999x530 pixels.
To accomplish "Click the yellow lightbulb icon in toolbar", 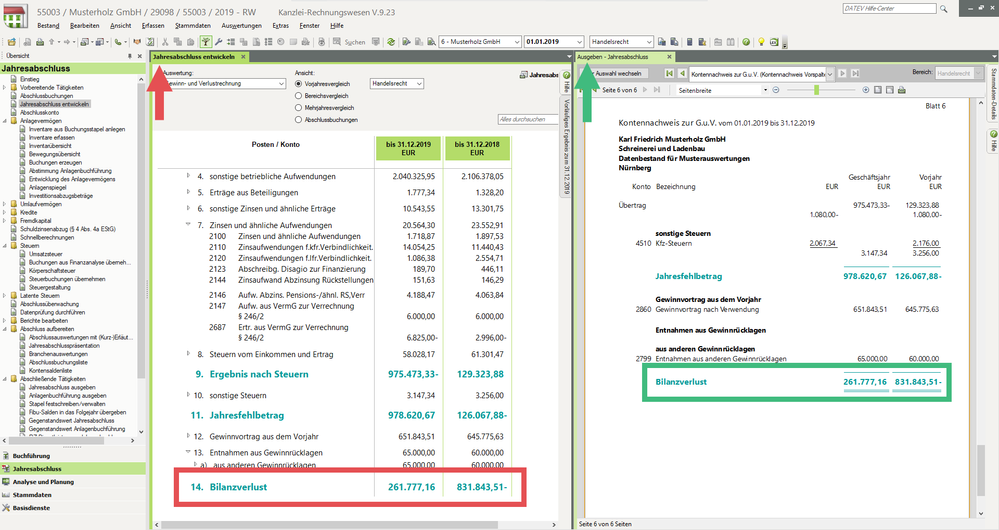I will (761, 42).
